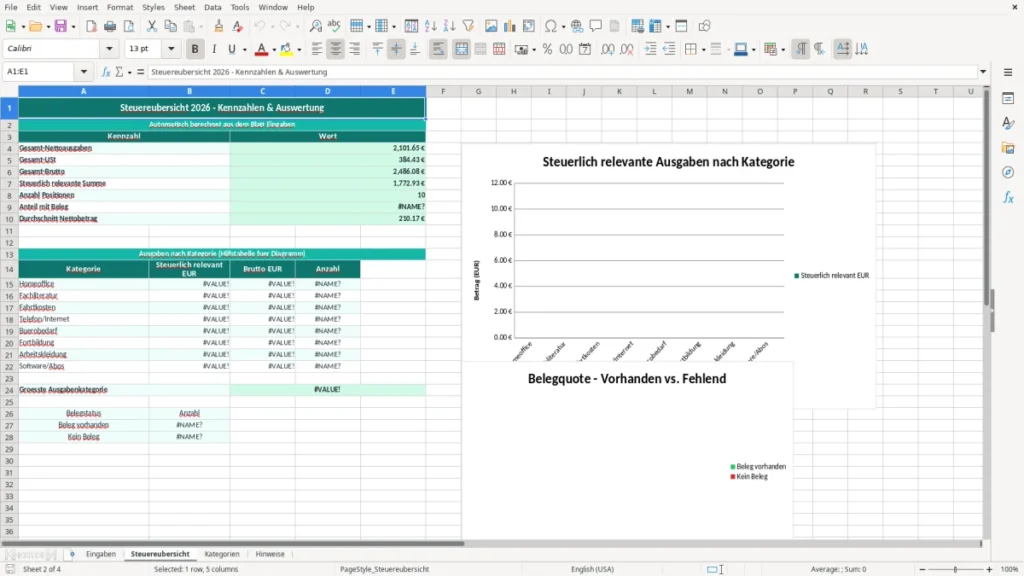1024x576 pixels.
Task: Click the zoom out minus button
Action: 922,569
